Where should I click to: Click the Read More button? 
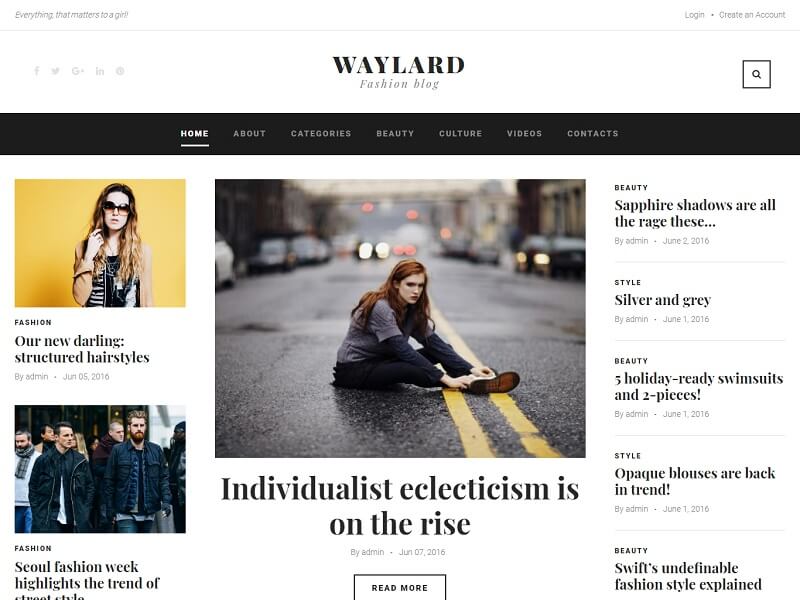point(399,587)
